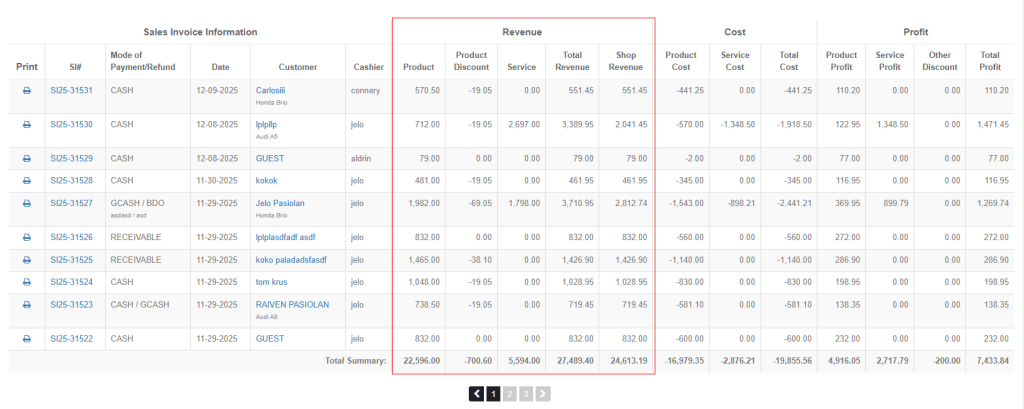Click print icon beside SI25-31527
The image size is (1024, 409).
(27, 203)
